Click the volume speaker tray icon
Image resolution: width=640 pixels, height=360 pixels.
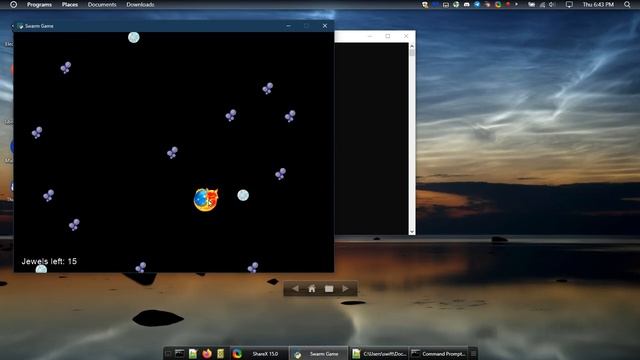click(x=552, y=4)
